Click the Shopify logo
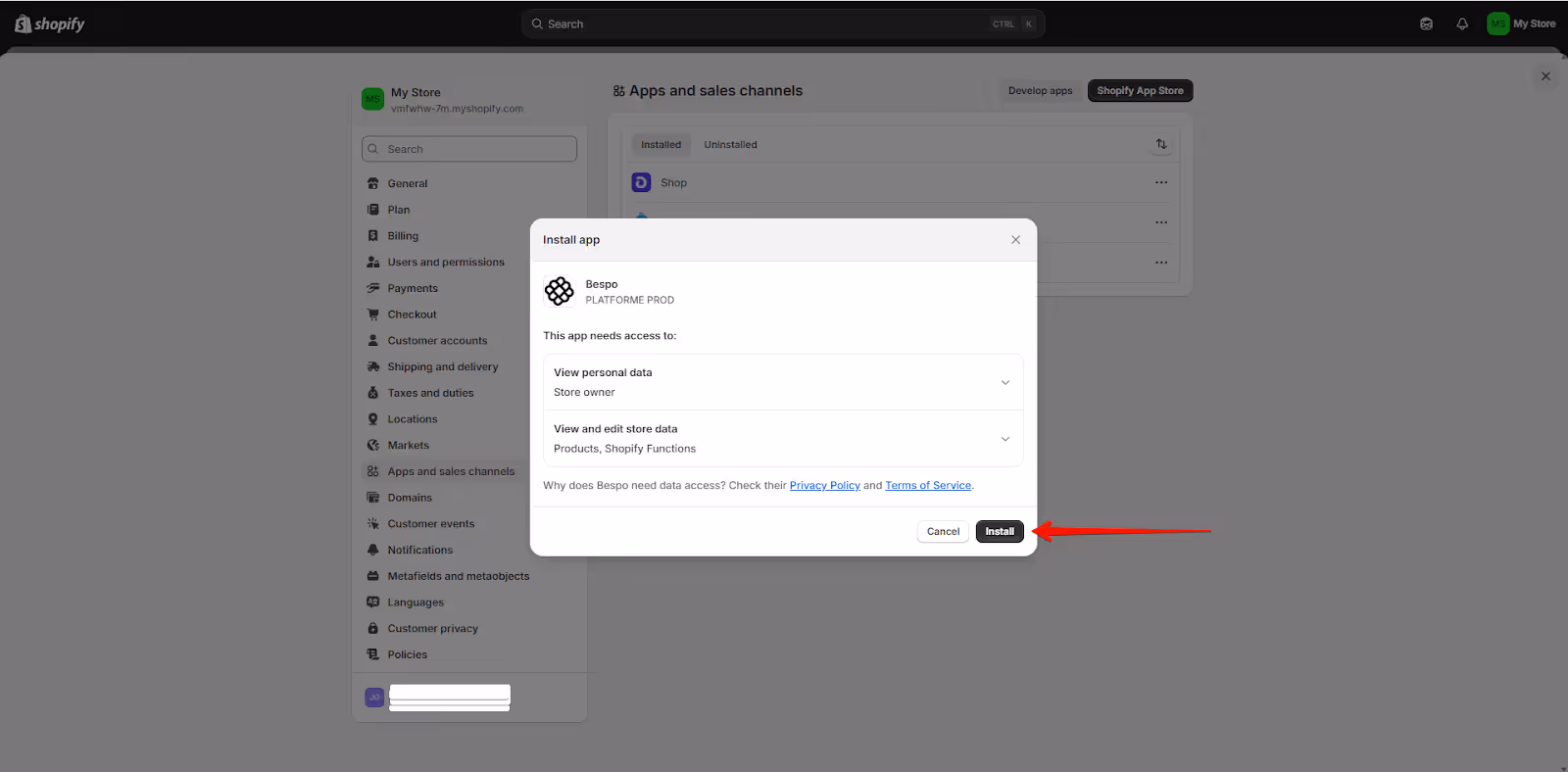 click(x=50, y=24)
